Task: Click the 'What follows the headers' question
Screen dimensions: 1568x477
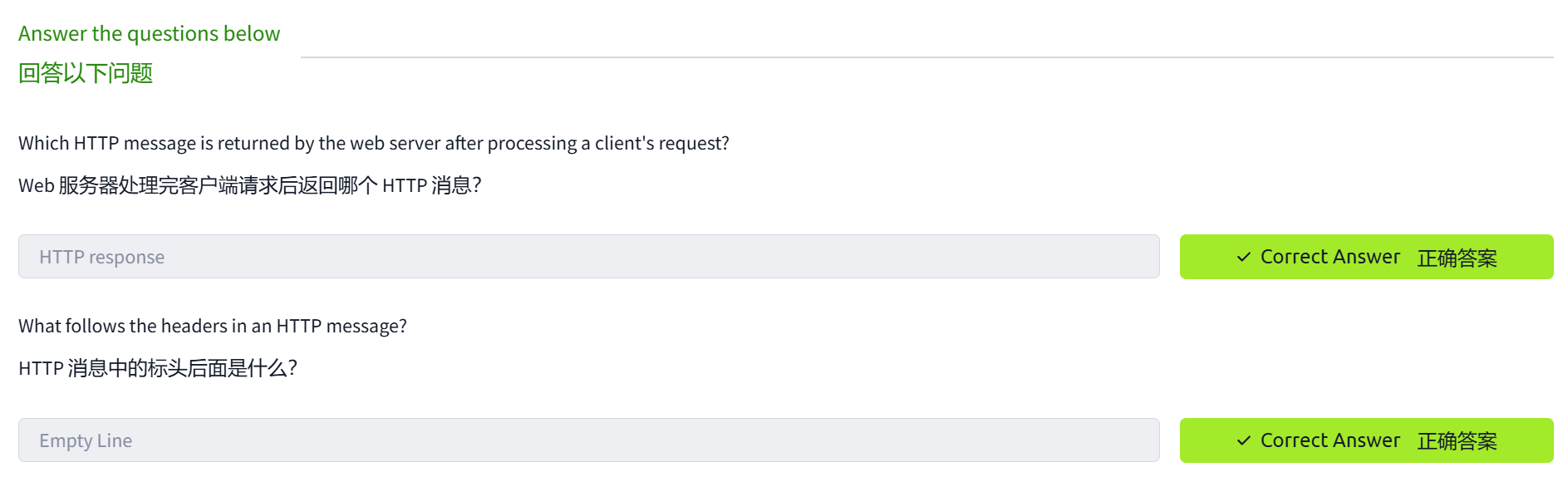Action: (x=213, y=326)
